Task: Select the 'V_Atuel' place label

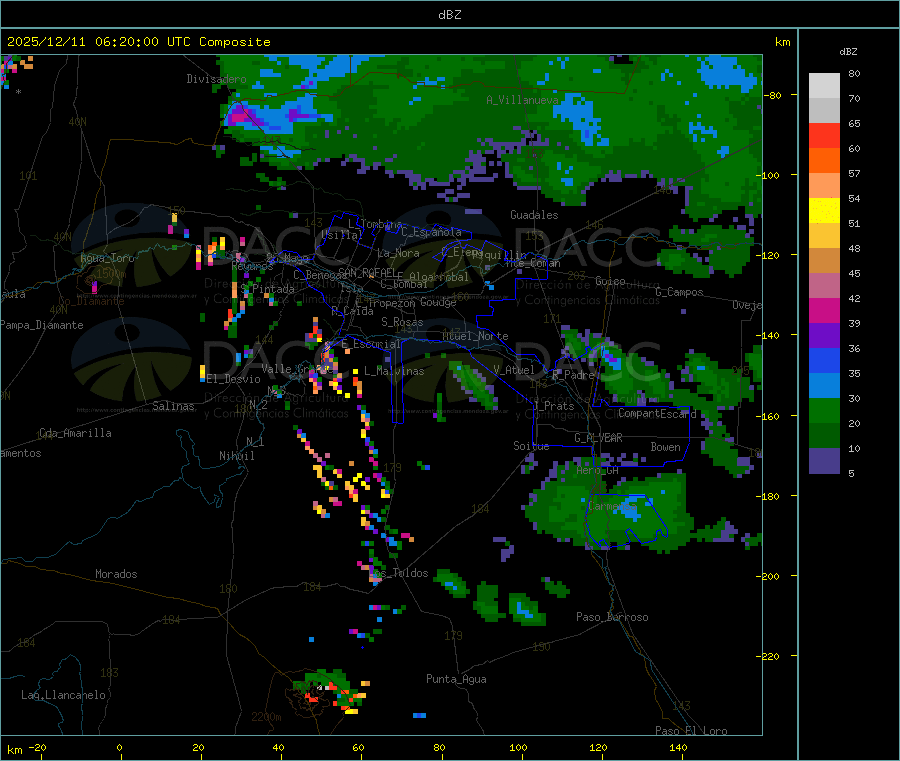Action: 514,370
